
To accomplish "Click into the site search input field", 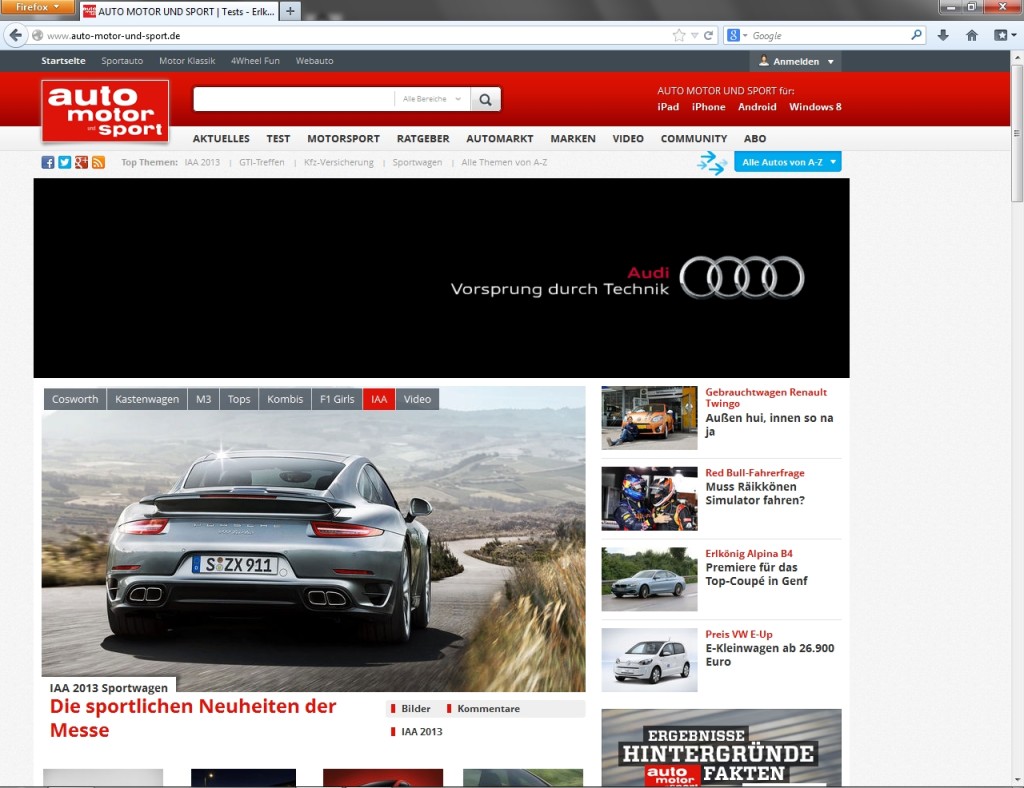I will click(x=294, y=99).
